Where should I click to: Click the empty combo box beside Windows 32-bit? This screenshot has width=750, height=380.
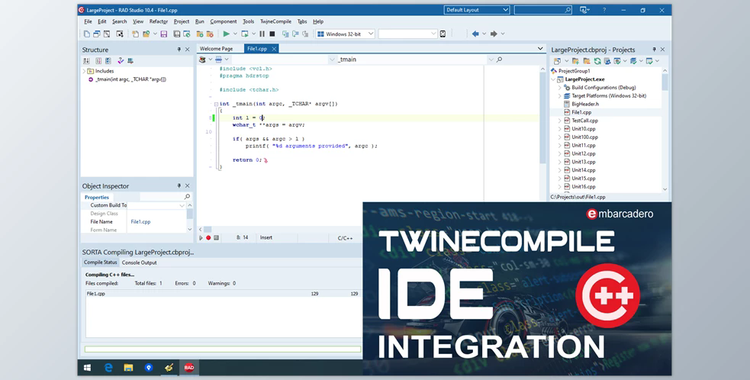[407, 34]
